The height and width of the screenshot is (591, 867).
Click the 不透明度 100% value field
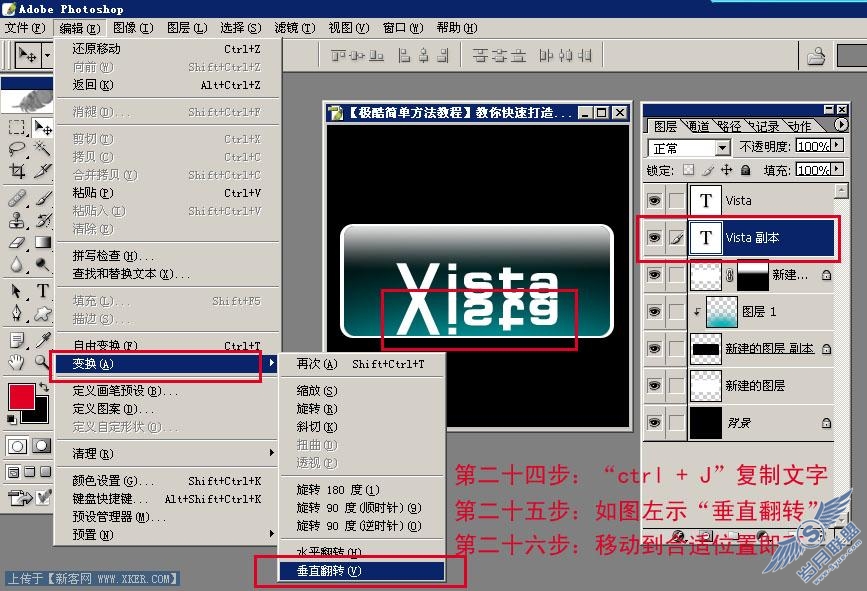(813, 145)
